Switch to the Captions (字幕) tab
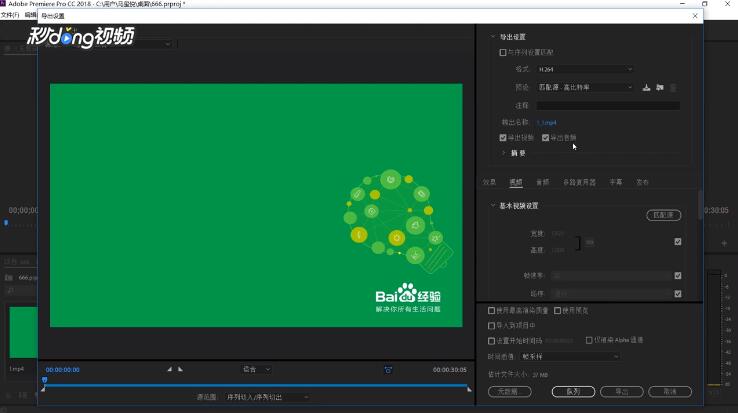 click(x=616, y=182)
